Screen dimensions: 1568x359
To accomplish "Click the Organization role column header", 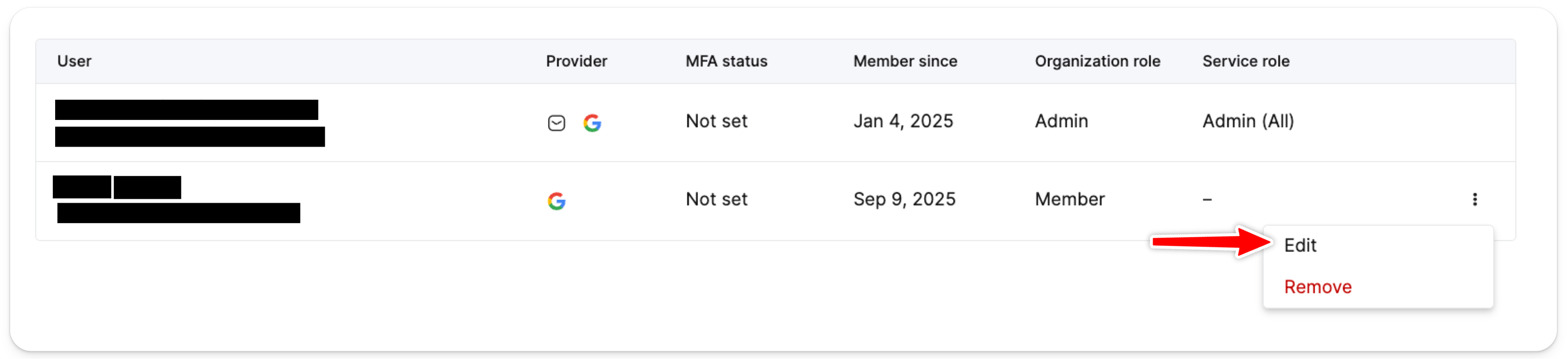I will 1097,61.
